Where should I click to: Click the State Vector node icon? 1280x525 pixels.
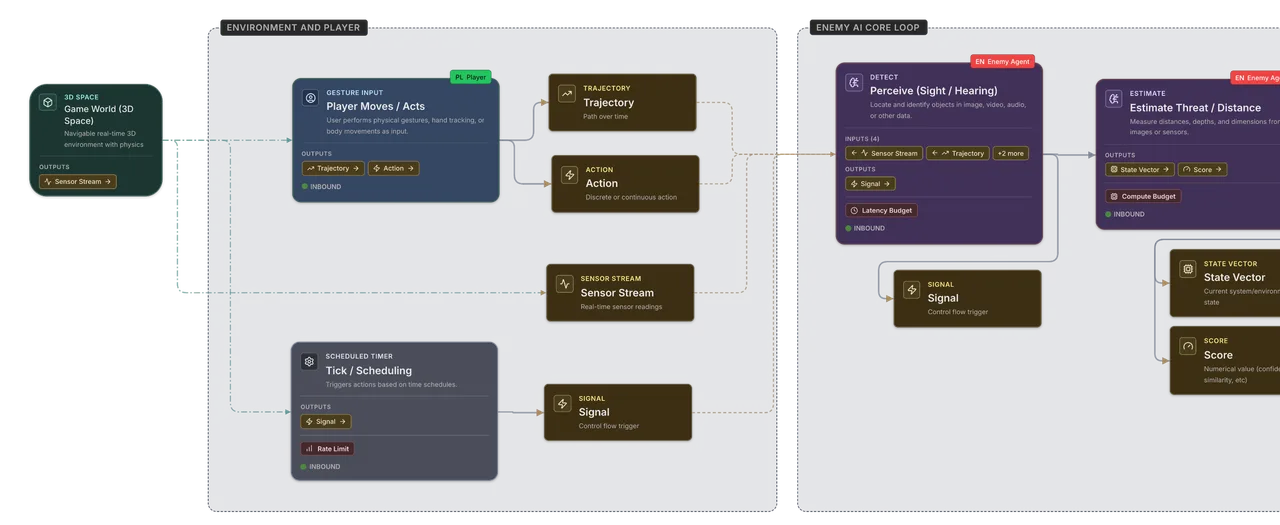coord(1188,269)
